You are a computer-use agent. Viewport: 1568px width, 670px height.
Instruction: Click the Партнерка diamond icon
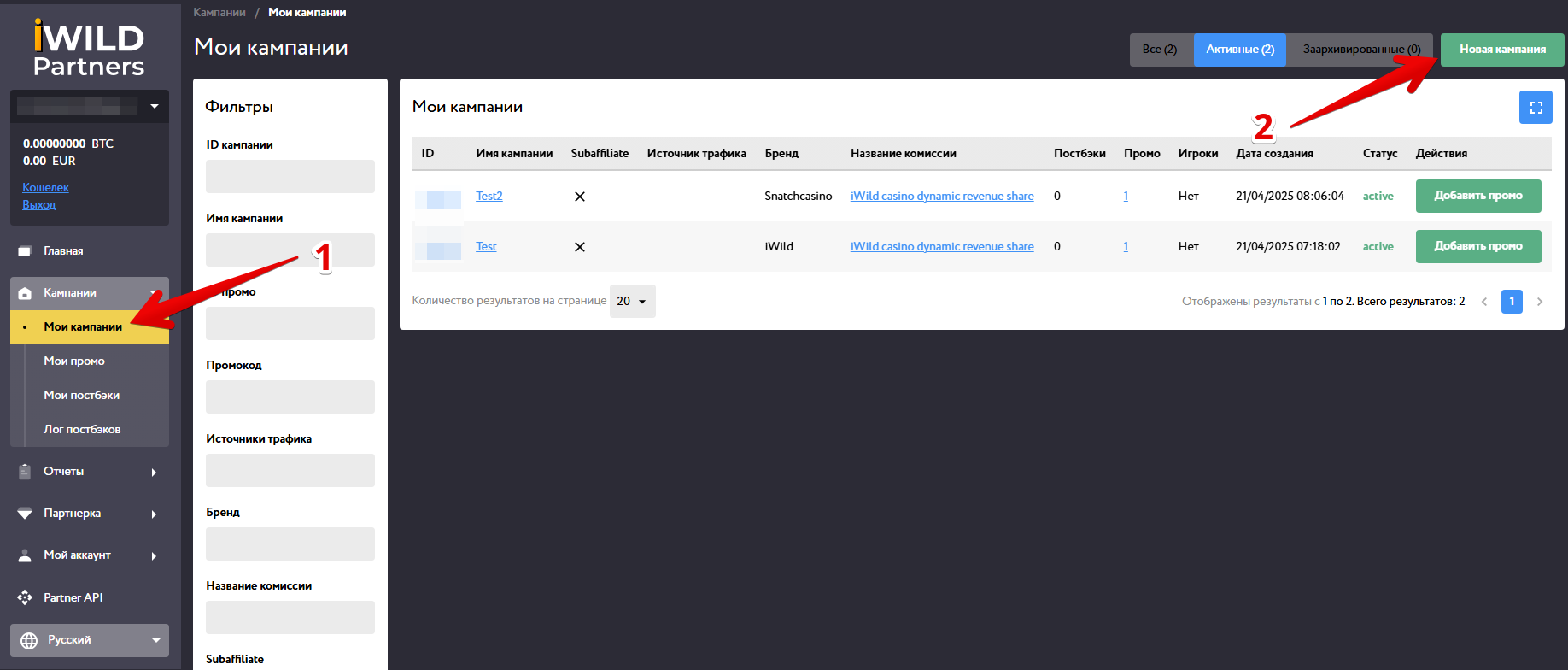coord(25,514)
